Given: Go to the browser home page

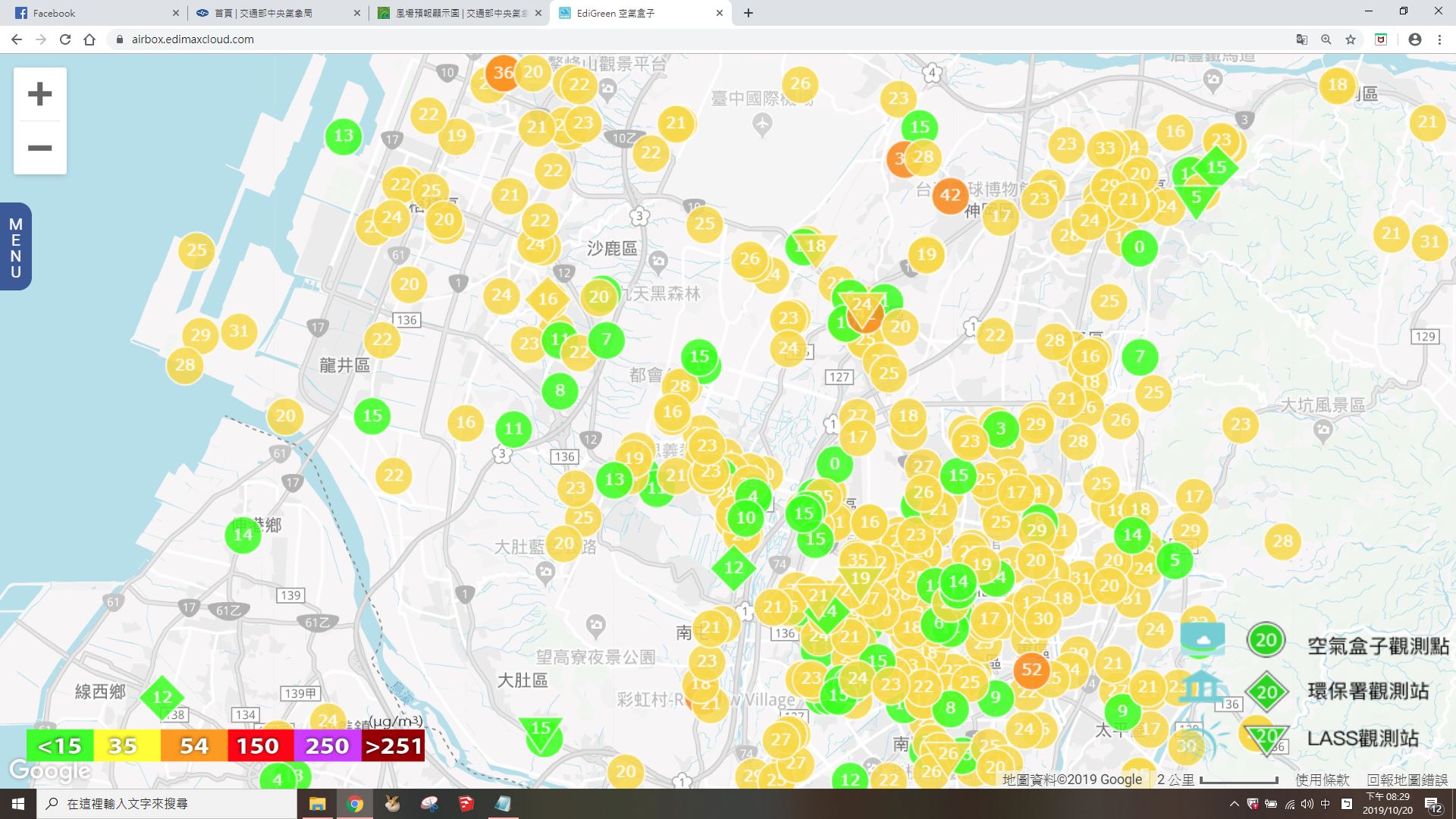Looking at the screenshot, I should pos(89,39).
